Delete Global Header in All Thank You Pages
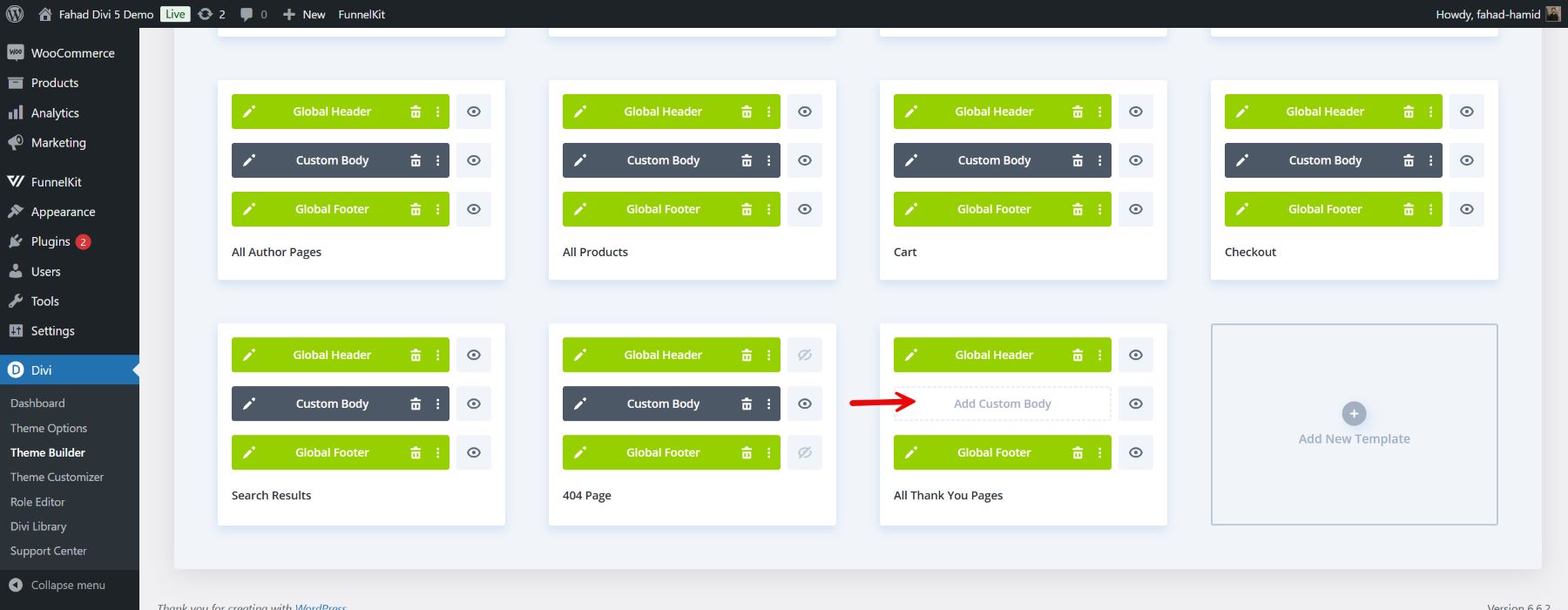 [x=1078, y=355]
